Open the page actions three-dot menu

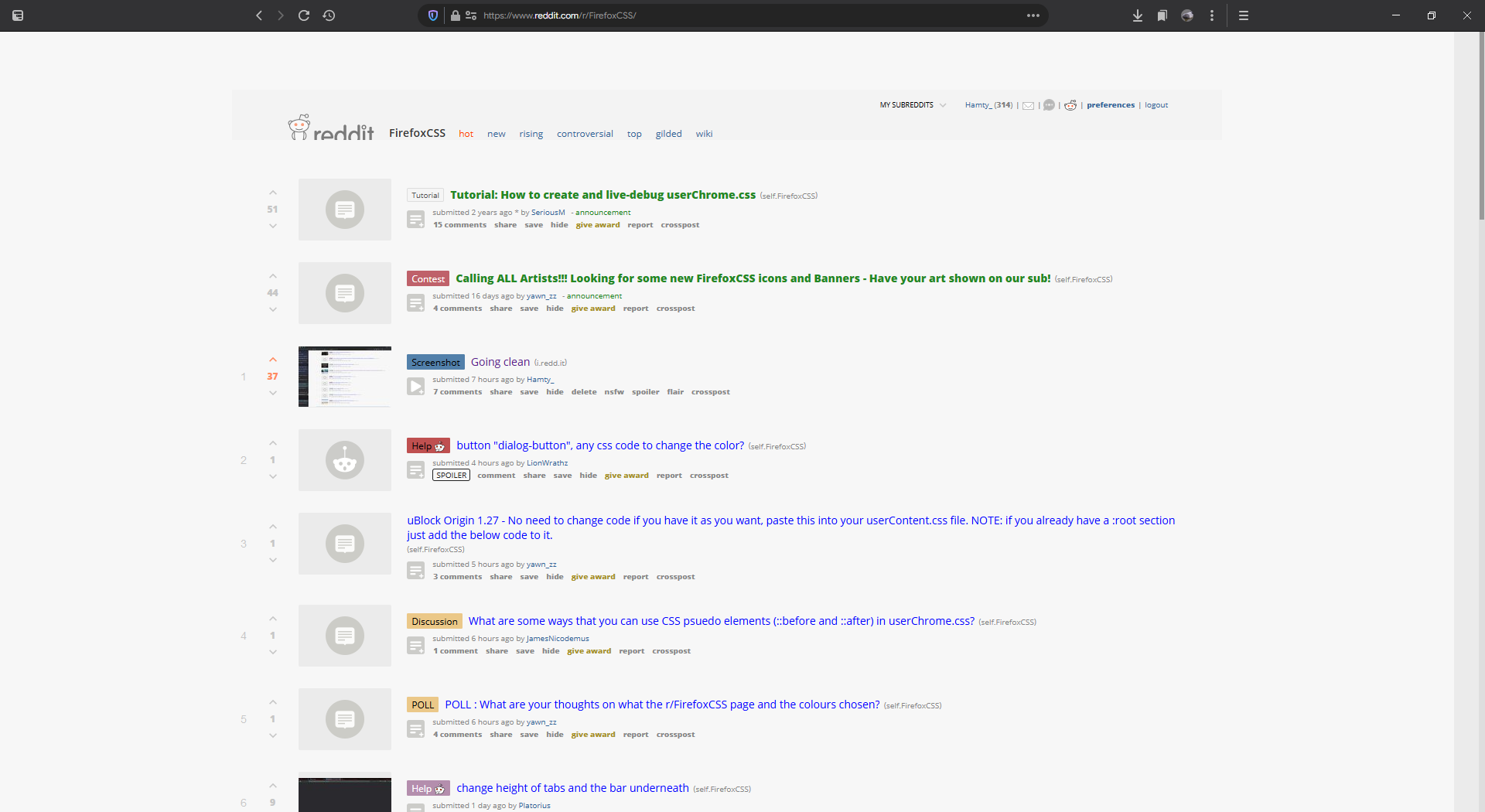click(x=1033, y=15)
